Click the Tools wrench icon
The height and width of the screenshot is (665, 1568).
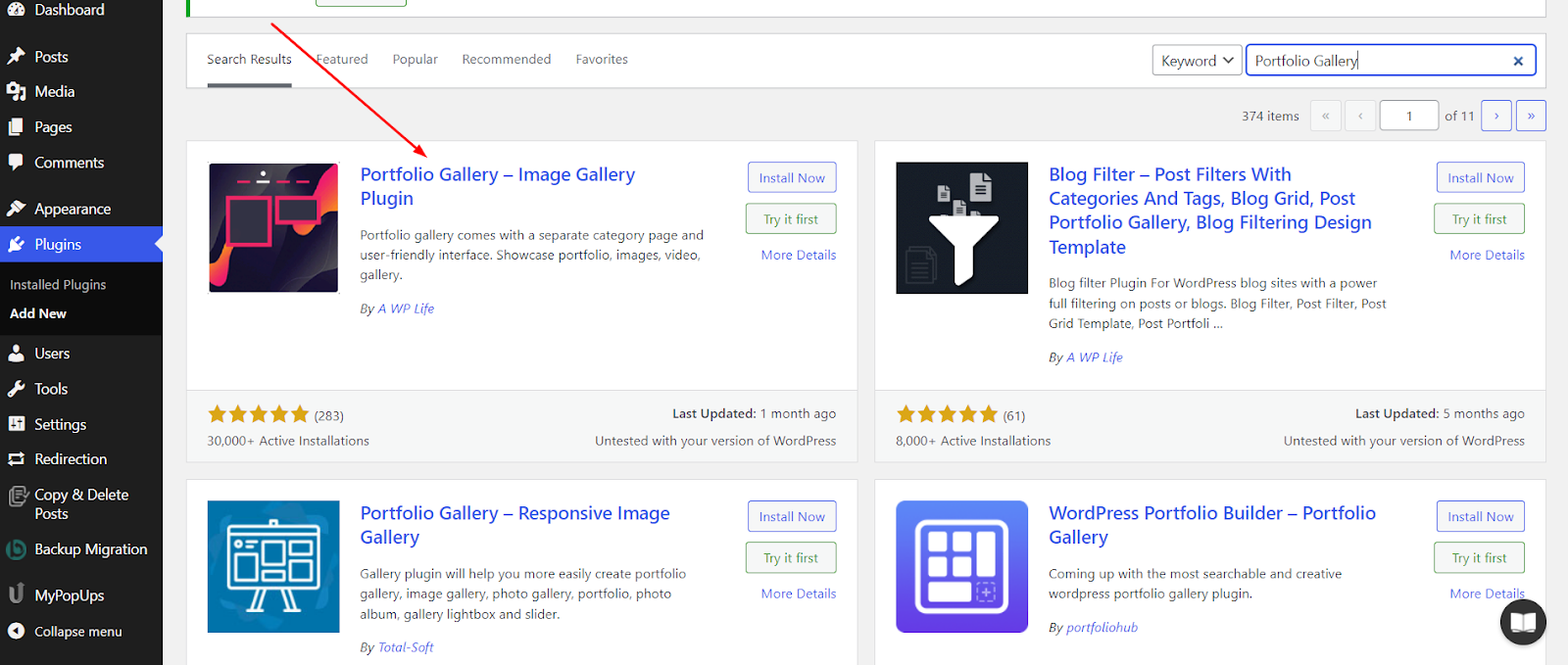(16, 389)
